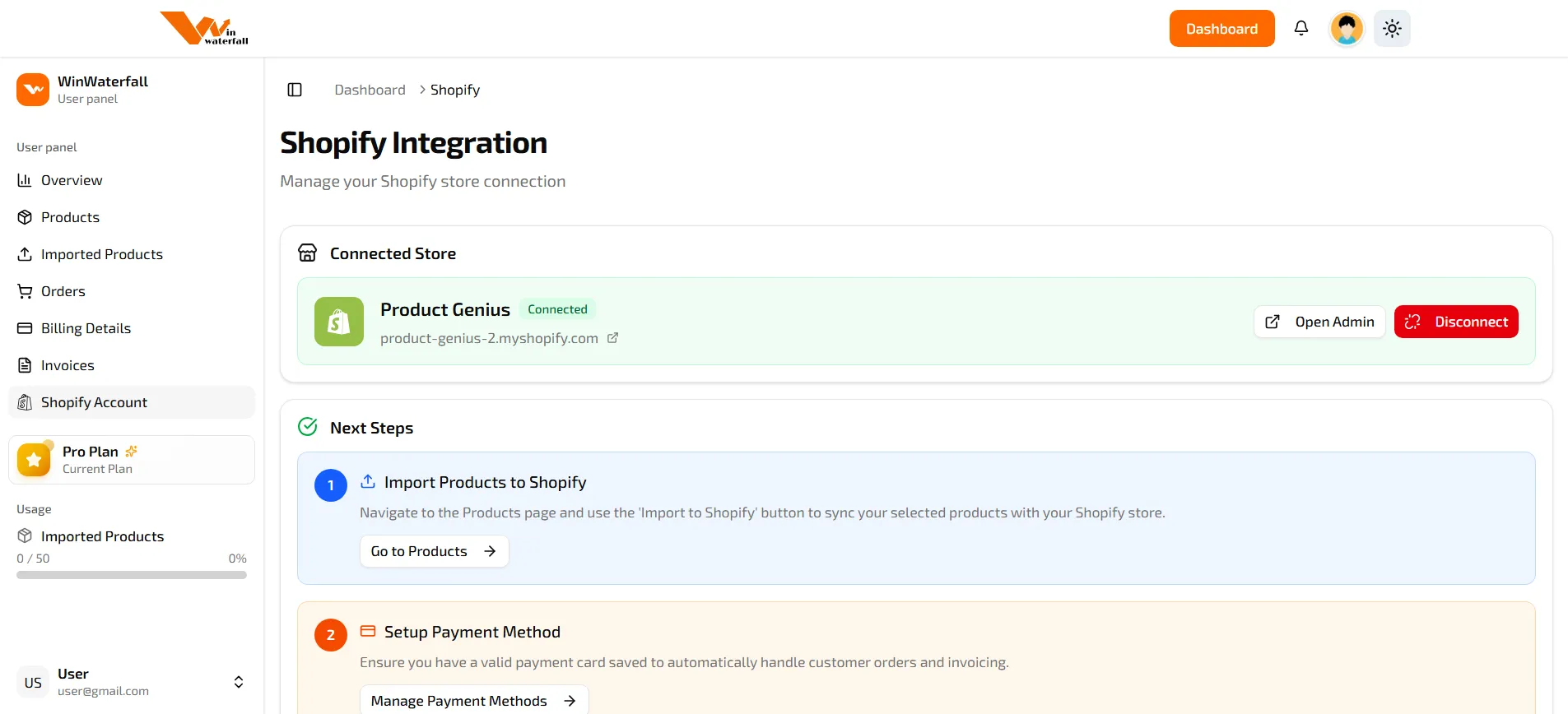Click the Invoices document icon
Screen dimensions: 1568x714
[25, 365]
